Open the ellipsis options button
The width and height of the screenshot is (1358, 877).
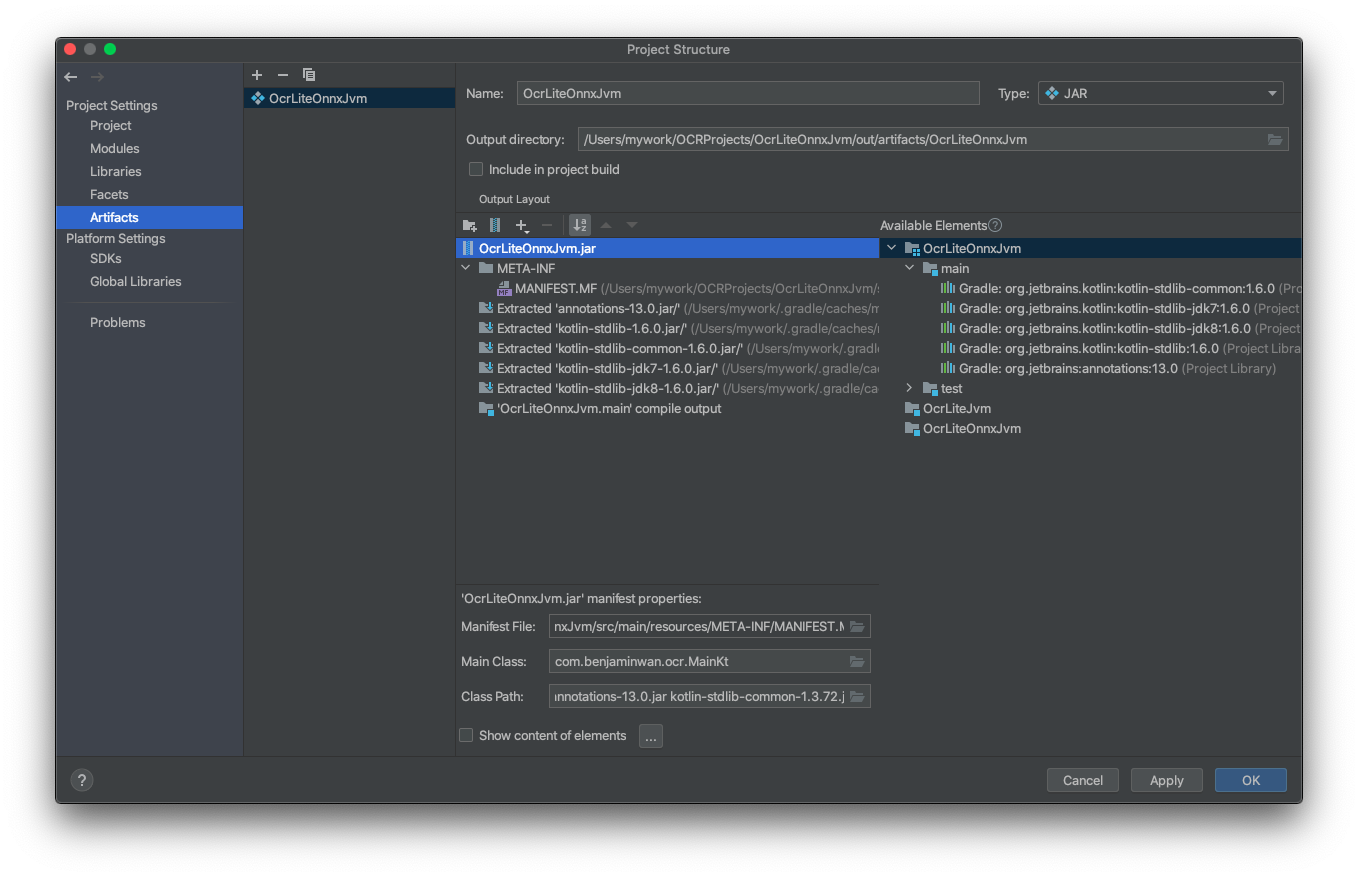tap(651, 736)
